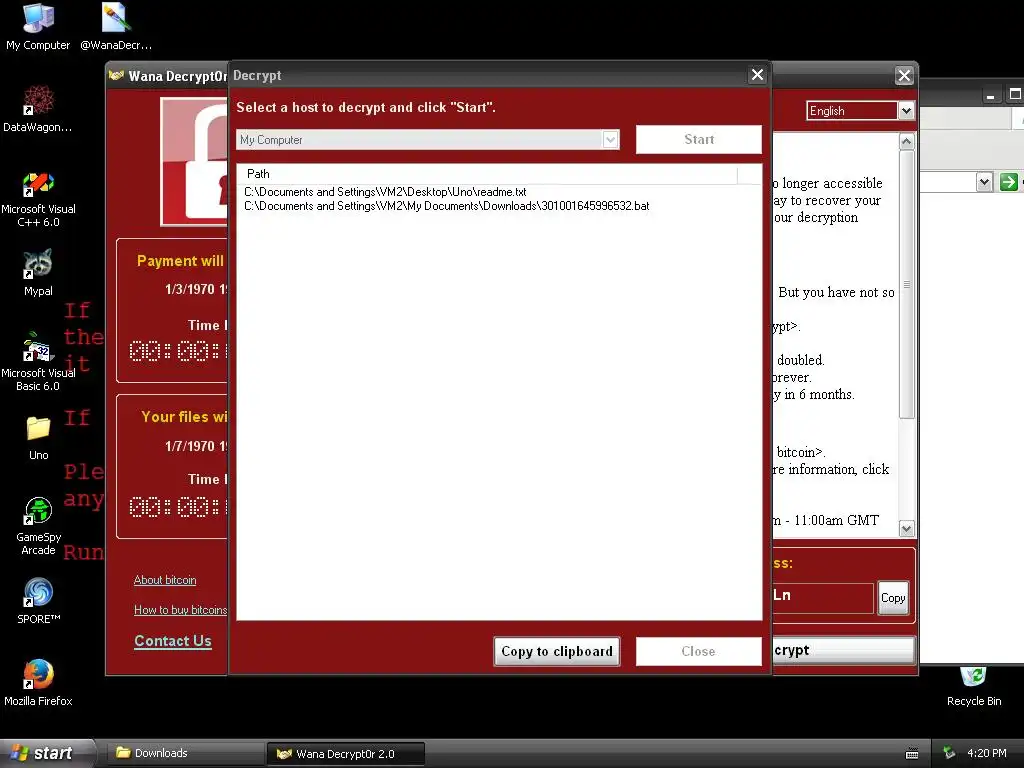Click the Copy button beside bitcoin address
The image size is (1024, 768).
point(893,598)
